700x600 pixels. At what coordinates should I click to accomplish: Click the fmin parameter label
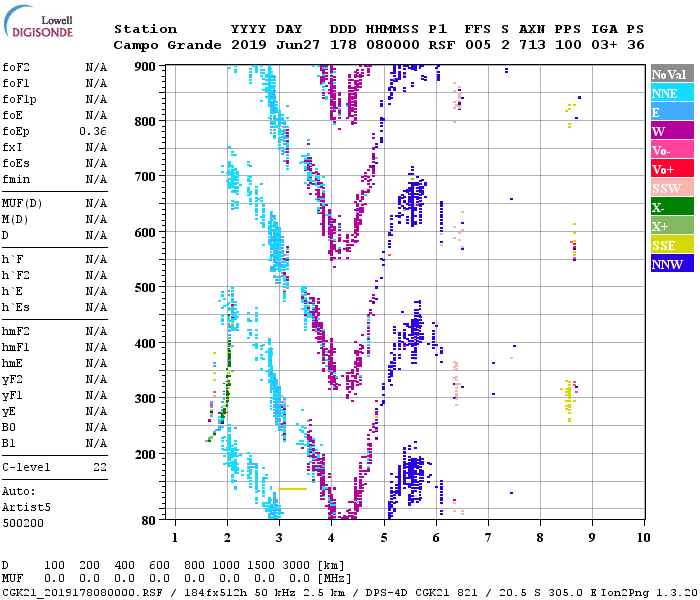[x=16, y=179]
